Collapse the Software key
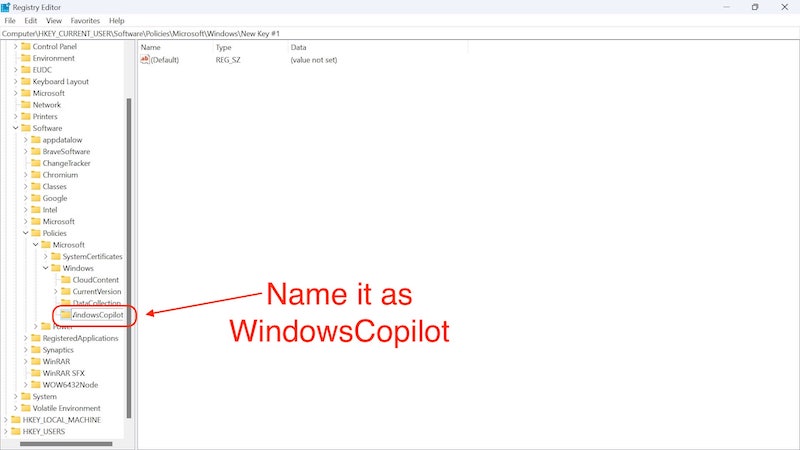The image size is (800, 450). [15, 128]
